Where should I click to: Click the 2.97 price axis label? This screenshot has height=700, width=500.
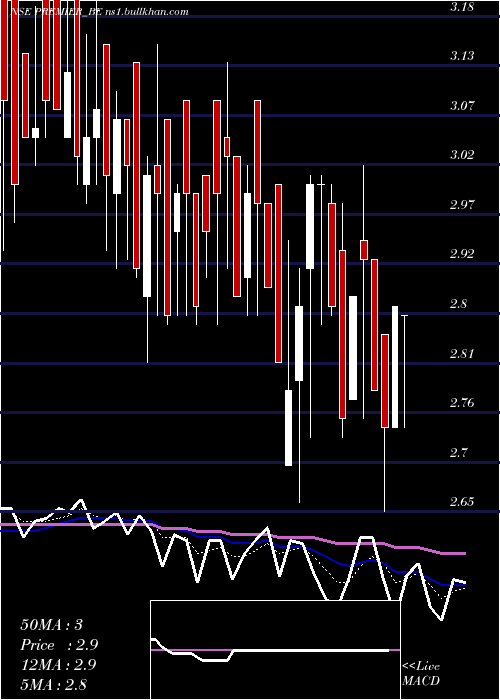point(462,205)
